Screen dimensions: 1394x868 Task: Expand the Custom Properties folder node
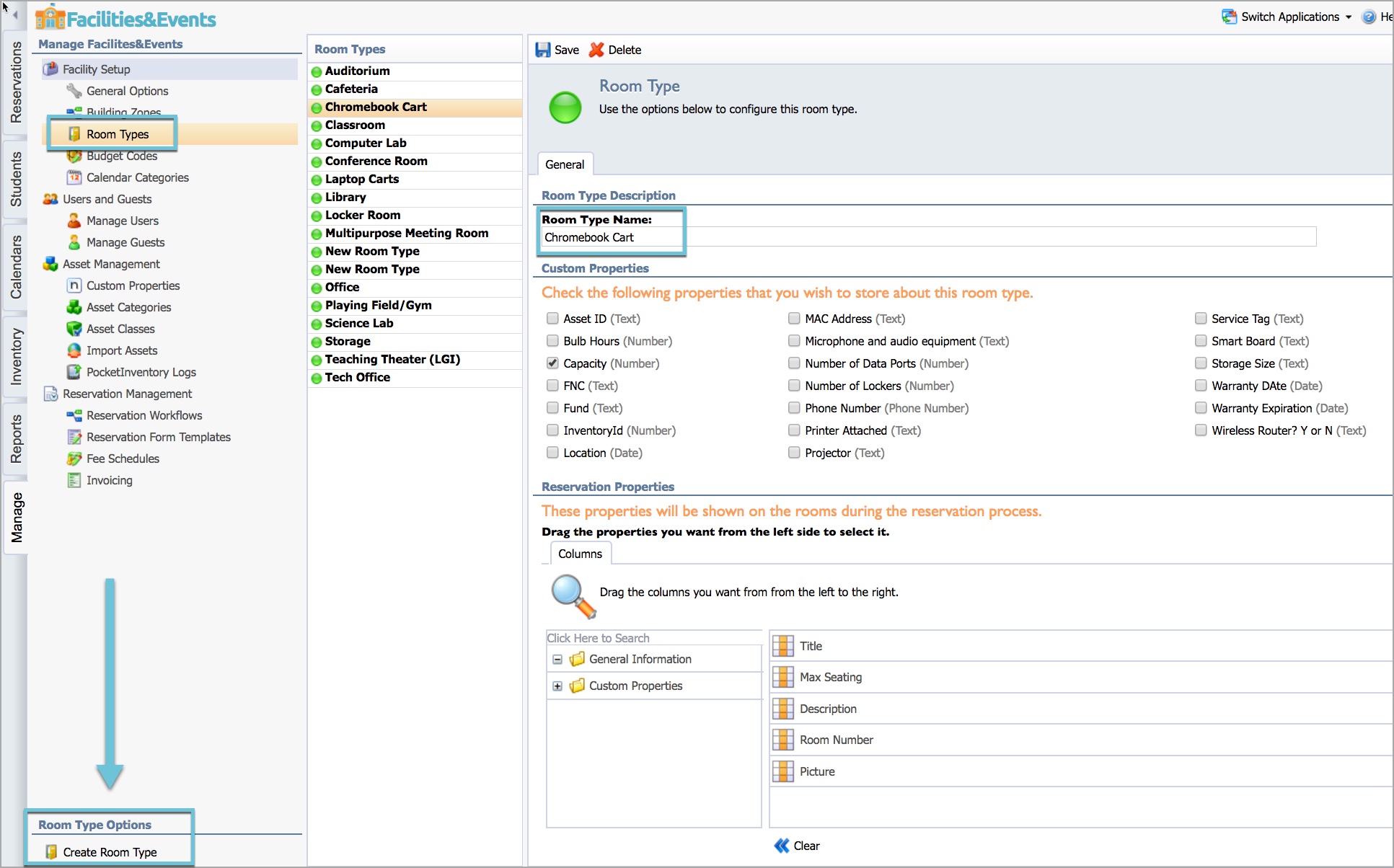(x=557, y=686)
